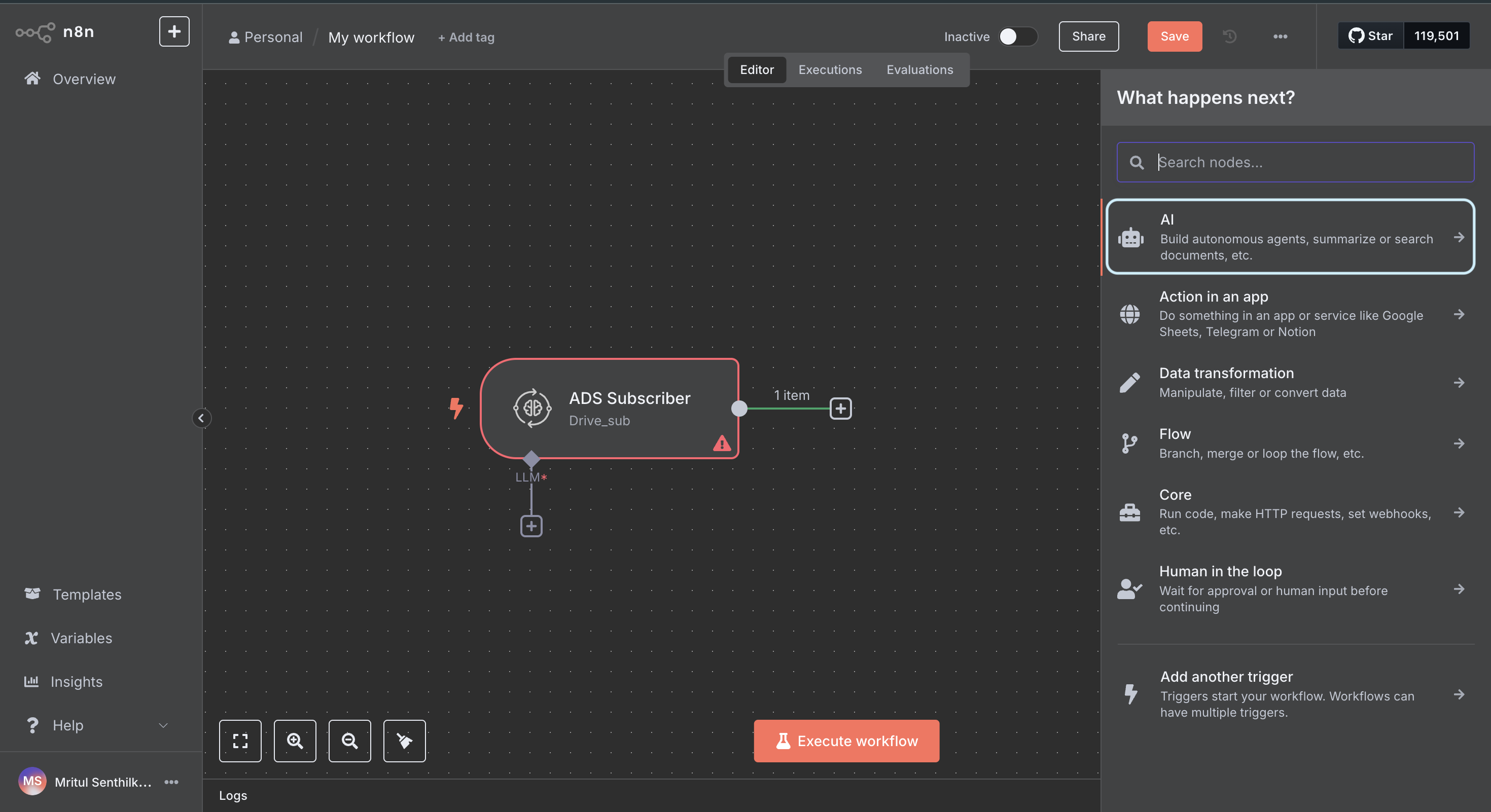Open the workflow history clock icon
This screenshot has width=1491, height=812.
[1229, 36]
